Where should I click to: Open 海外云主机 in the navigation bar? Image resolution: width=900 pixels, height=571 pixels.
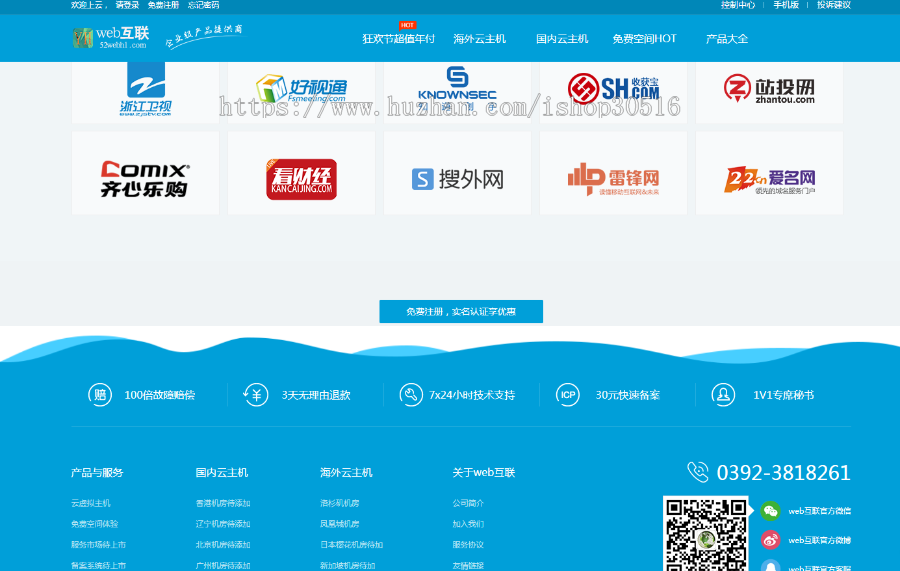click(479, 39)
